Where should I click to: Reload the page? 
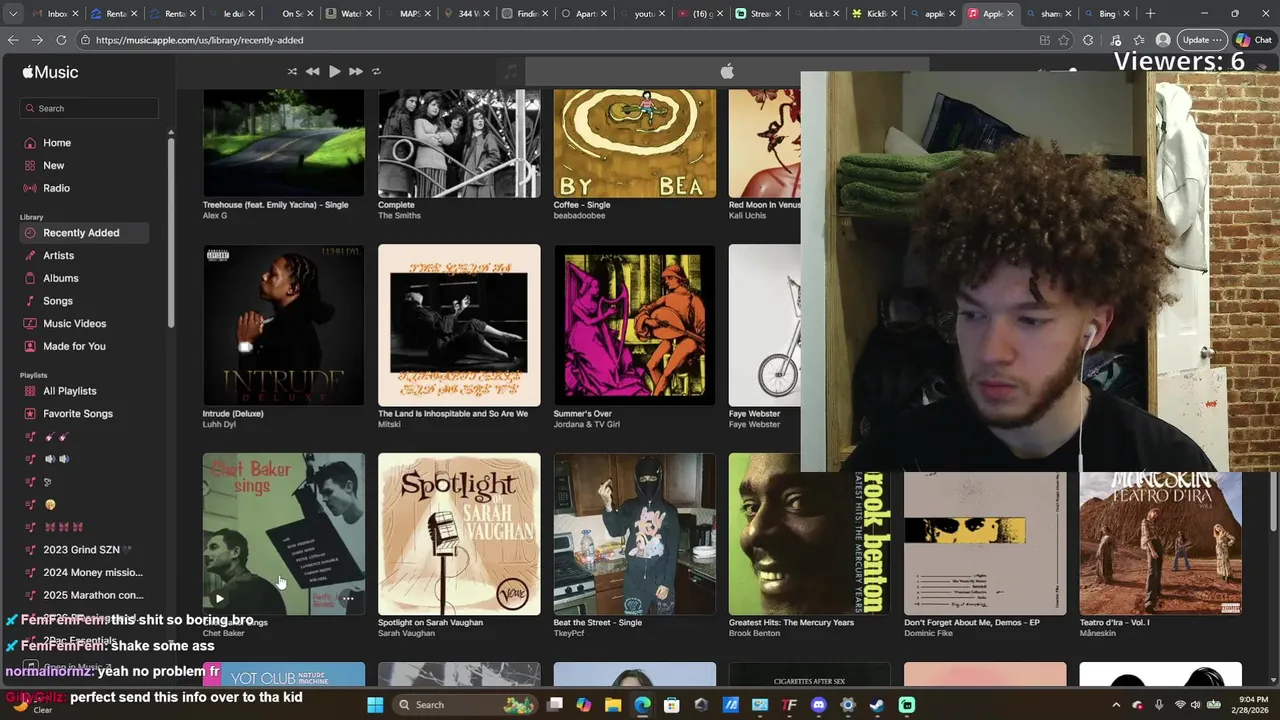click(x=61, y=40)
